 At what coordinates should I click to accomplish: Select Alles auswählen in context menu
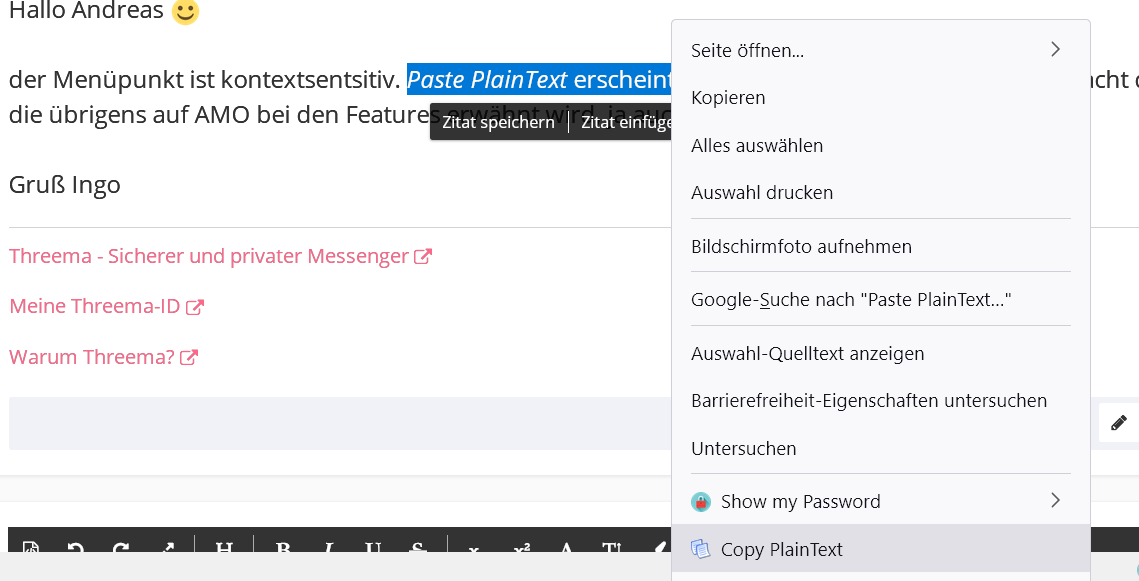click(x=757, y=145)
